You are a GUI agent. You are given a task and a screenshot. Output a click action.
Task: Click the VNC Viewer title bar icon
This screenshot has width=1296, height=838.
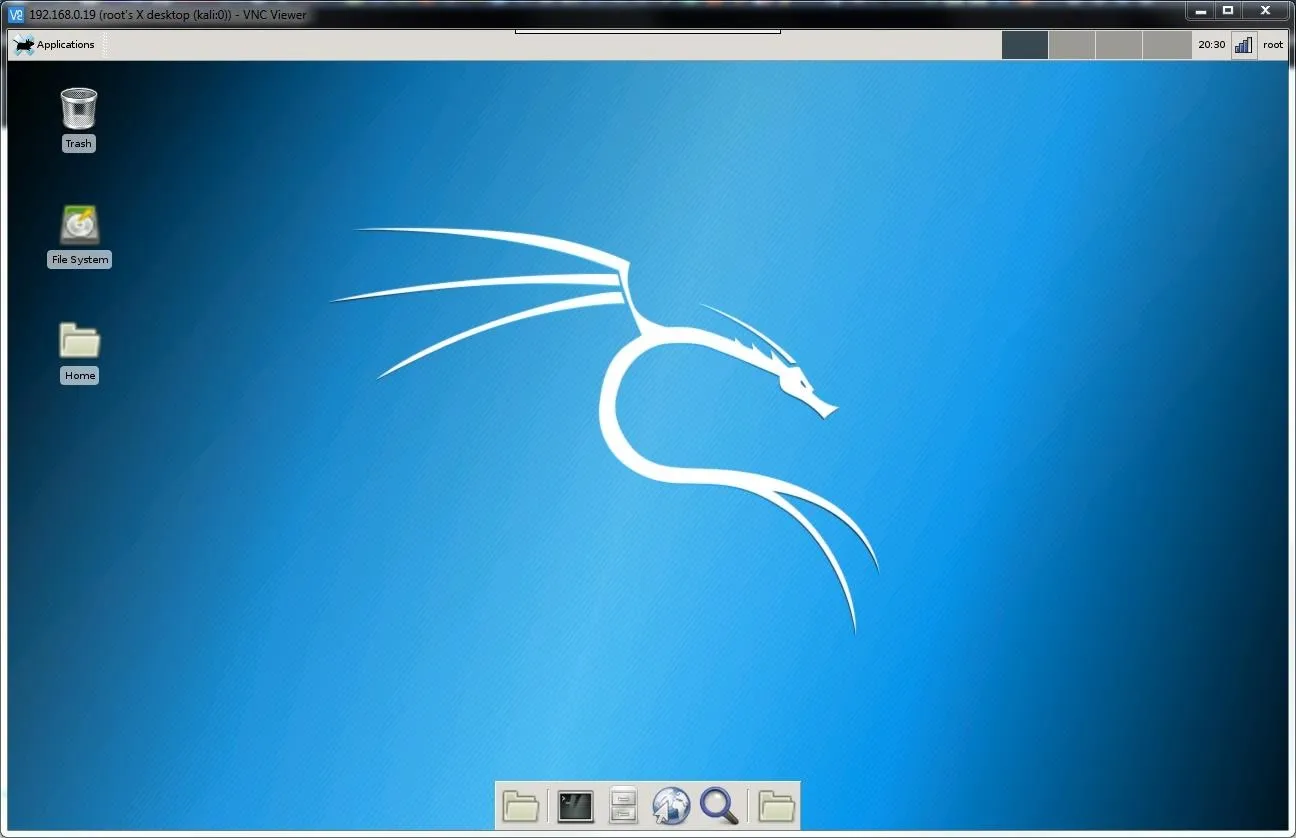click(x=16, y=14)
